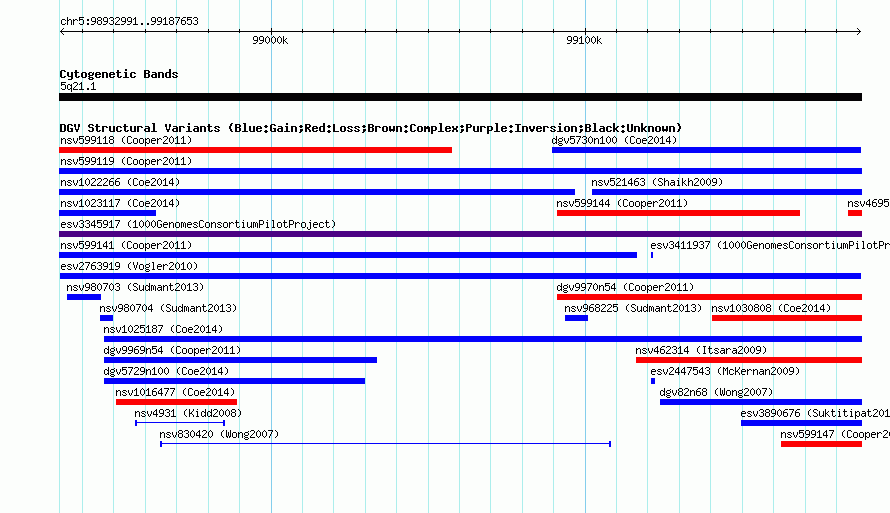Select the blue dgv5729n100 gain bar
The image size is (890, 513).
click(x=234, y=381)
